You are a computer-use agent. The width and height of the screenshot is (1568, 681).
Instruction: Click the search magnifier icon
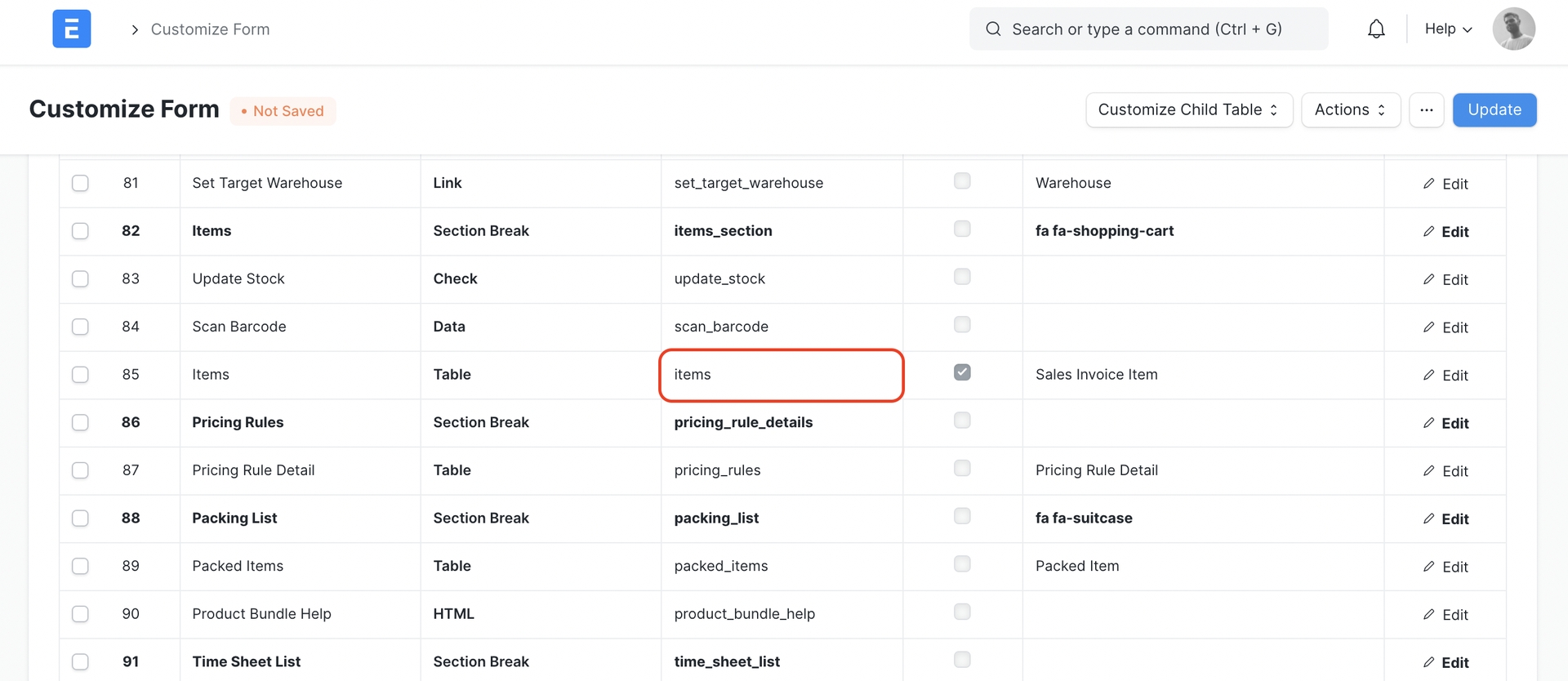[993, 29]
